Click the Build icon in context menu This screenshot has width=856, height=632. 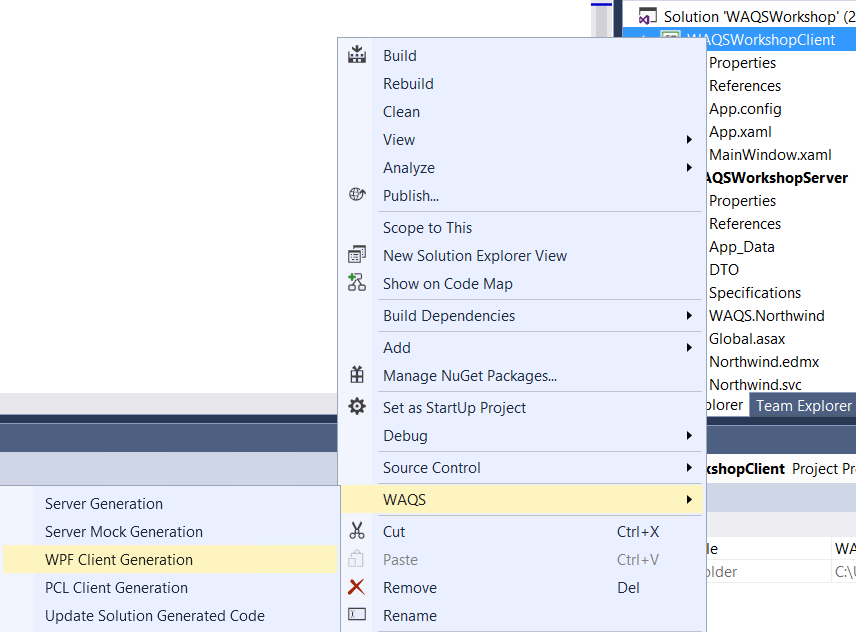tap(357, 55)
